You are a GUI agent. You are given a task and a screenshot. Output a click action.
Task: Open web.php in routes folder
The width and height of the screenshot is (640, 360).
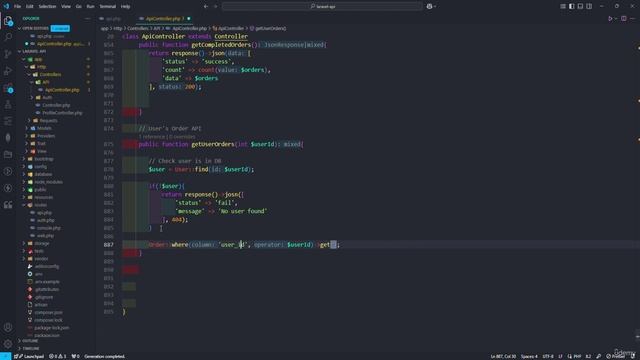pyautogui.click(x=45, y=236)
